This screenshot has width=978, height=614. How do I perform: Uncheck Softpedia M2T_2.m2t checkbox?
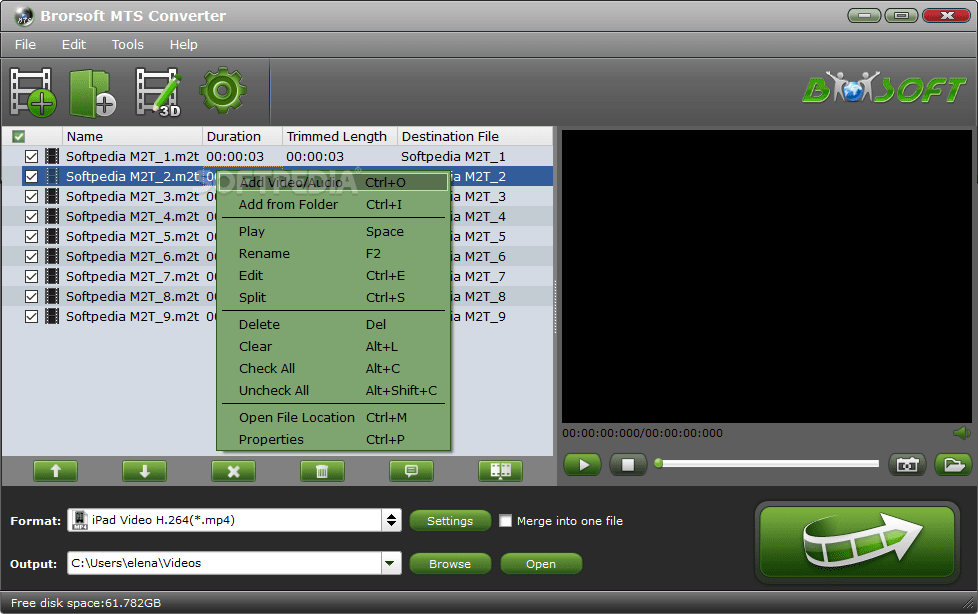coord(31,177)
